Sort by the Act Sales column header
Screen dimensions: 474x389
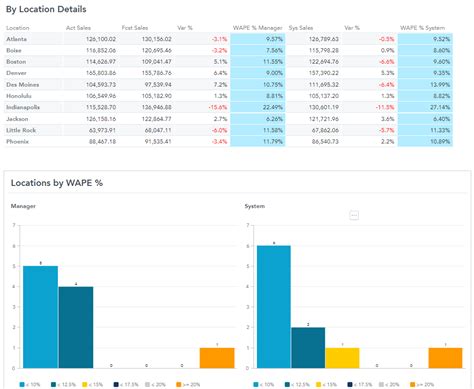pyautogui.click(x=78, y=28)
